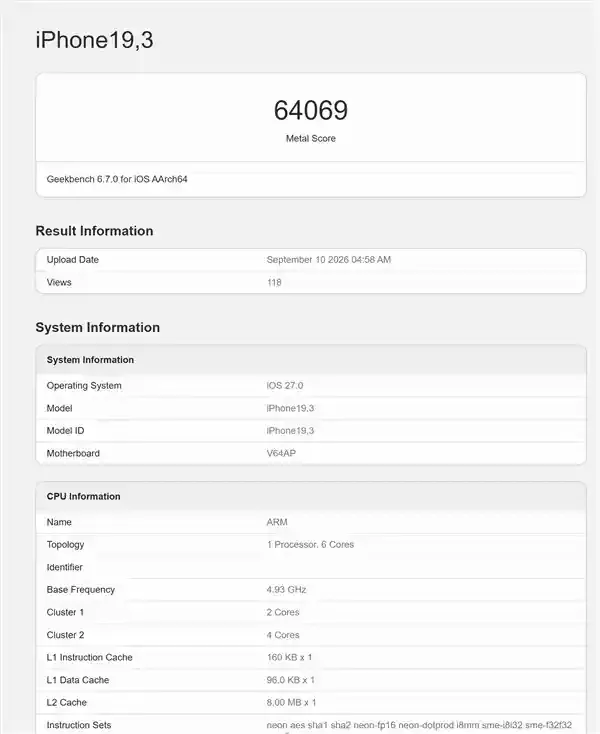Click the L1 Data Cache label
This screenshot has width=600, height=734.
click(x=78, y=680)
